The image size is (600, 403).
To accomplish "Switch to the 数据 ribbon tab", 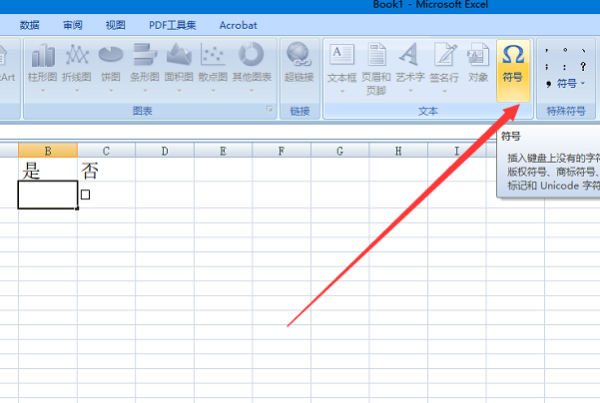I will coord(29,25).
